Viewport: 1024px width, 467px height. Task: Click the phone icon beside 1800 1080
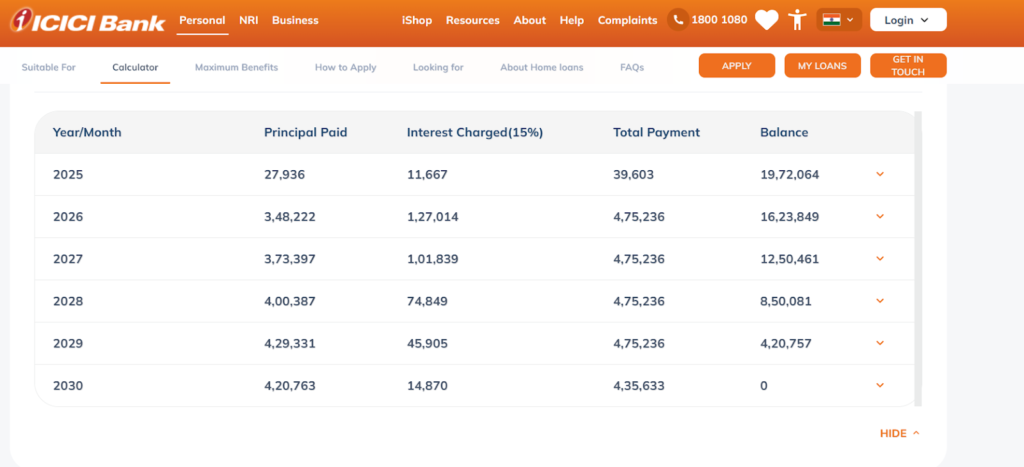(x=678, y=20)
